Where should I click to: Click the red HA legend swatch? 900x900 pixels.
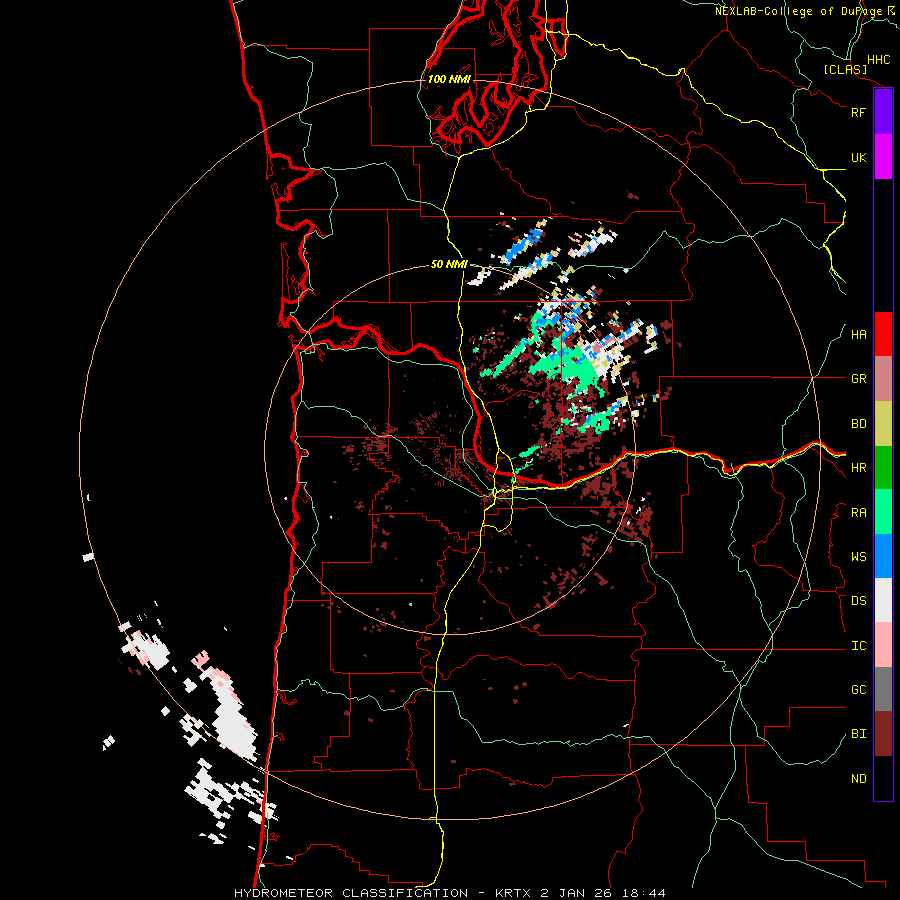pos(883,334)
